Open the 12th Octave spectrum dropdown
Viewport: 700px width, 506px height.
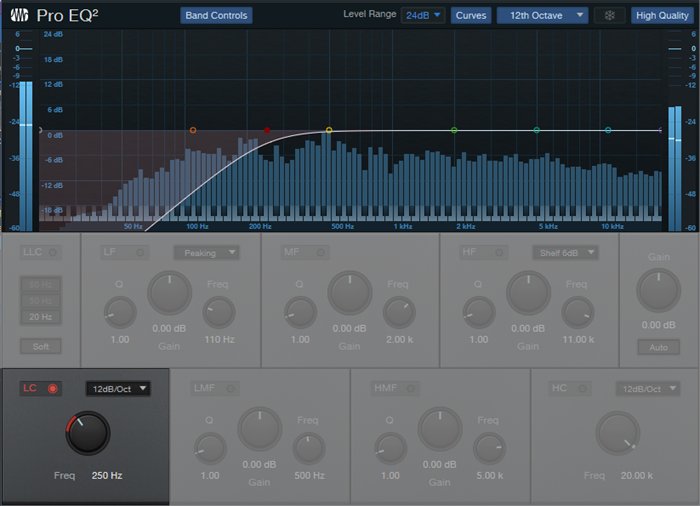pyautogui.click(x=542, y=16)
